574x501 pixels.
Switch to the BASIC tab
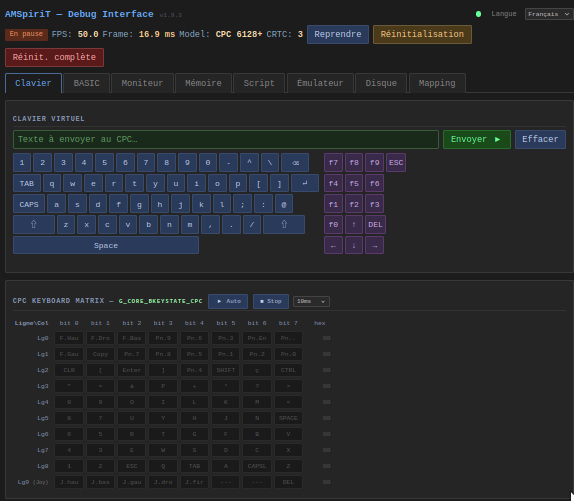pyautogui.click(x=86, y=83)
